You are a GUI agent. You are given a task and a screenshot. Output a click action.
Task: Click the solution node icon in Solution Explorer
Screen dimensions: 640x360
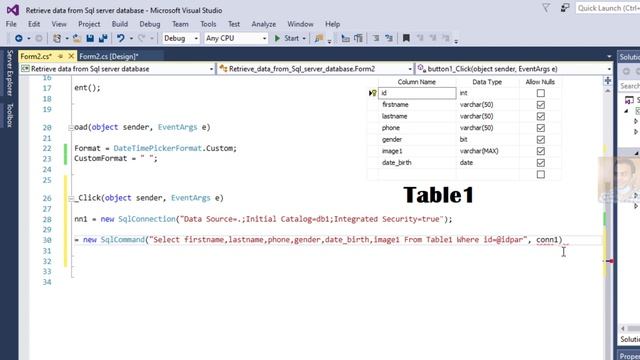[x=629, y=100]
